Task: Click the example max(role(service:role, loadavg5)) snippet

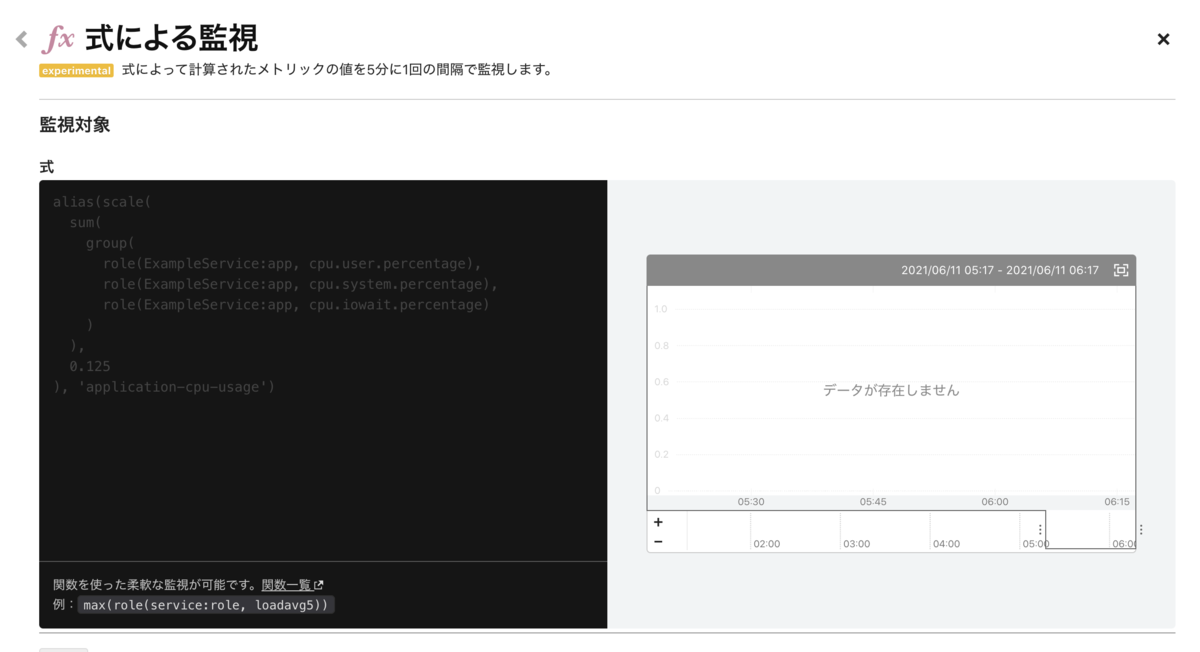Action: coord(206,605)
